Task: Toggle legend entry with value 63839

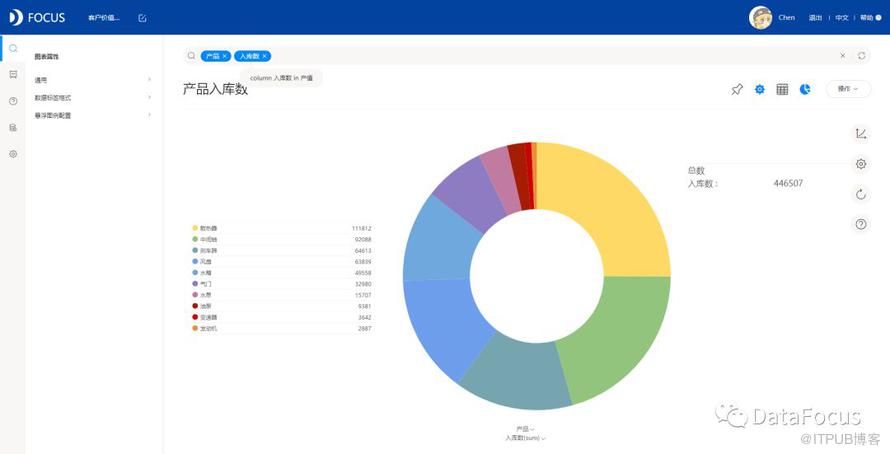Action: 282,262
